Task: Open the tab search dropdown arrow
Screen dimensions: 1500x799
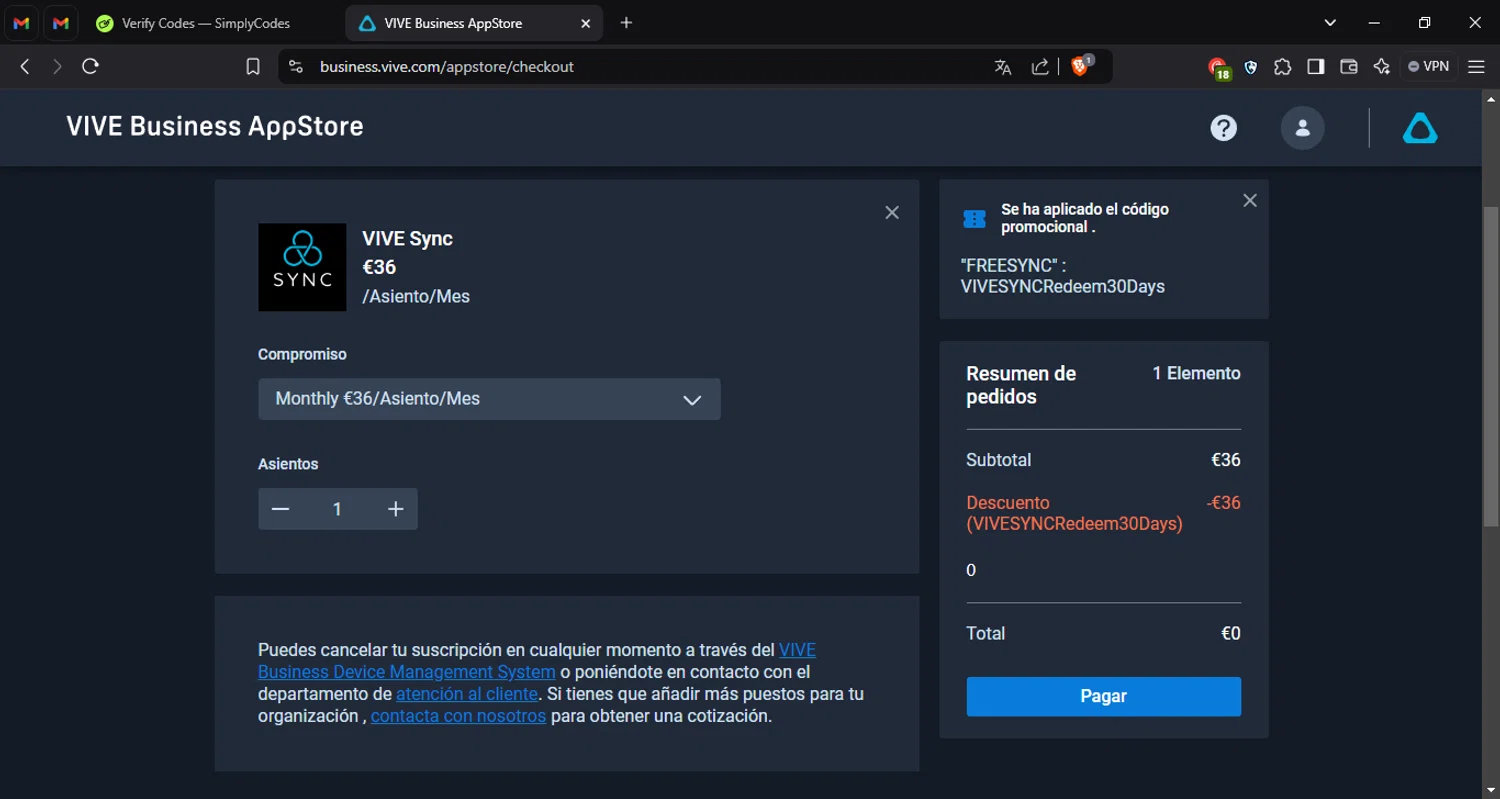Action: click(x=1330, y=23)
